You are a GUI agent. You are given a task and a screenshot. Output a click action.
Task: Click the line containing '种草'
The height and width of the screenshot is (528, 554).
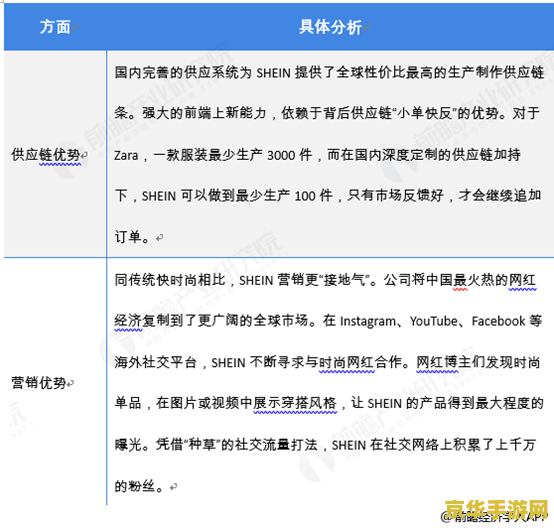pos(325,445)
